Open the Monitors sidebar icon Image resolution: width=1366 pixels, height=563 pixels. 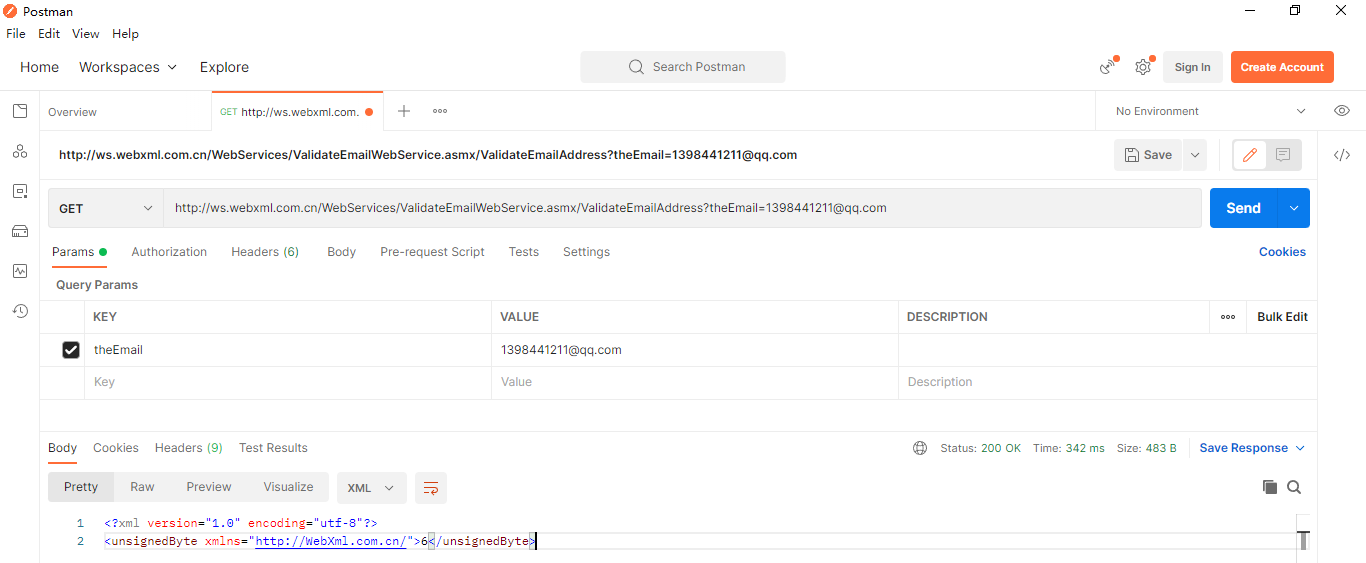click(x=20, y=271)
